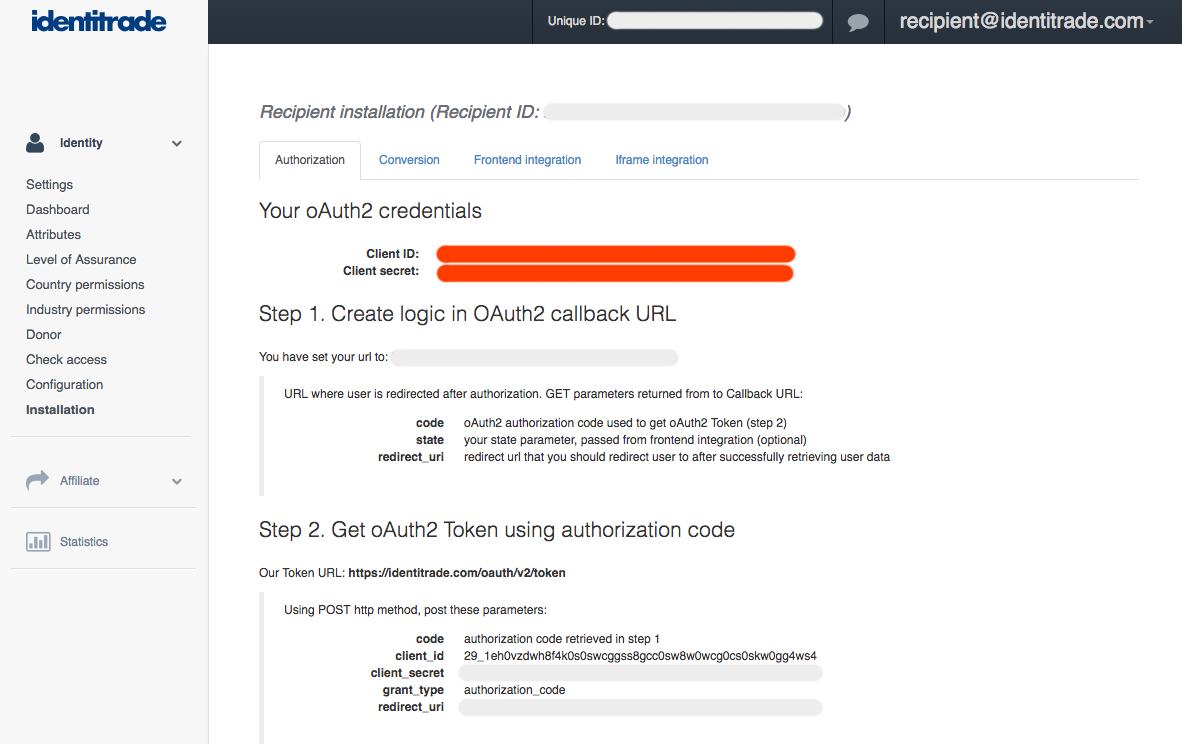Click the Statistics bar chart icon
The image size is (1182, 744).
coord(38,541)
